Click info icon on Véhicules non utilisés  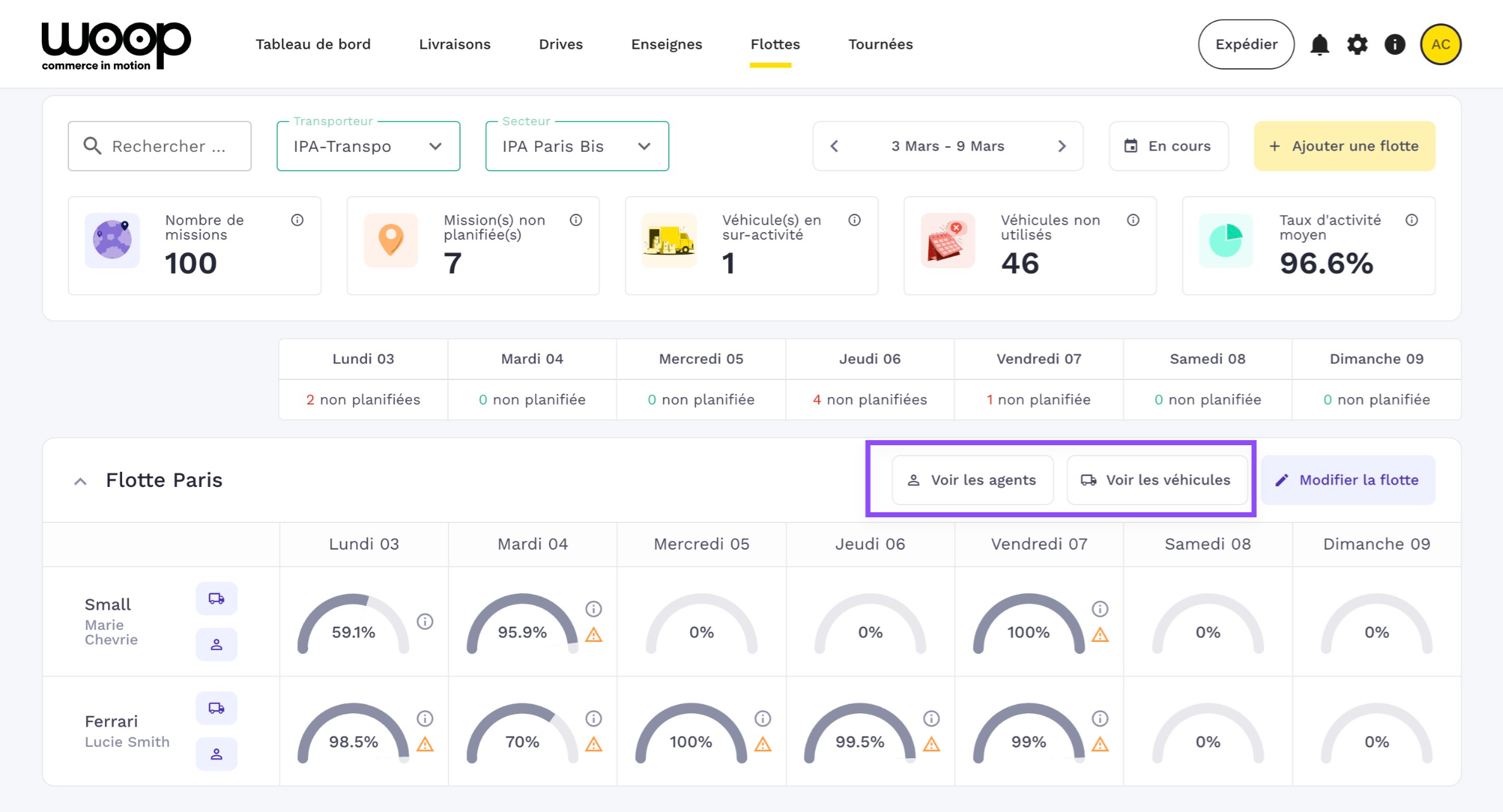[1133, 220]
